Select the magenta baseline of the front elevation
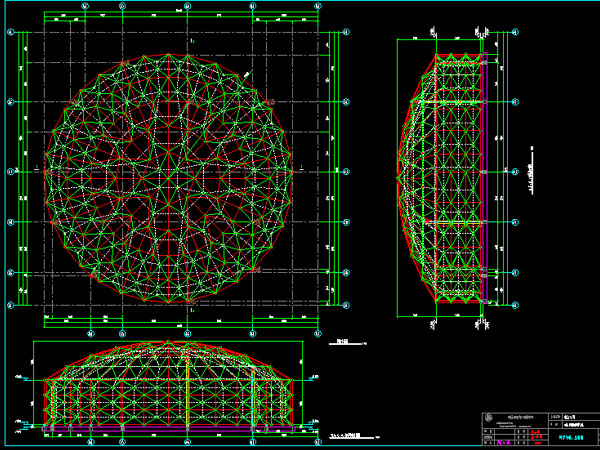The width and height of the screenshot is (600, 450). [x=170, y=428]
